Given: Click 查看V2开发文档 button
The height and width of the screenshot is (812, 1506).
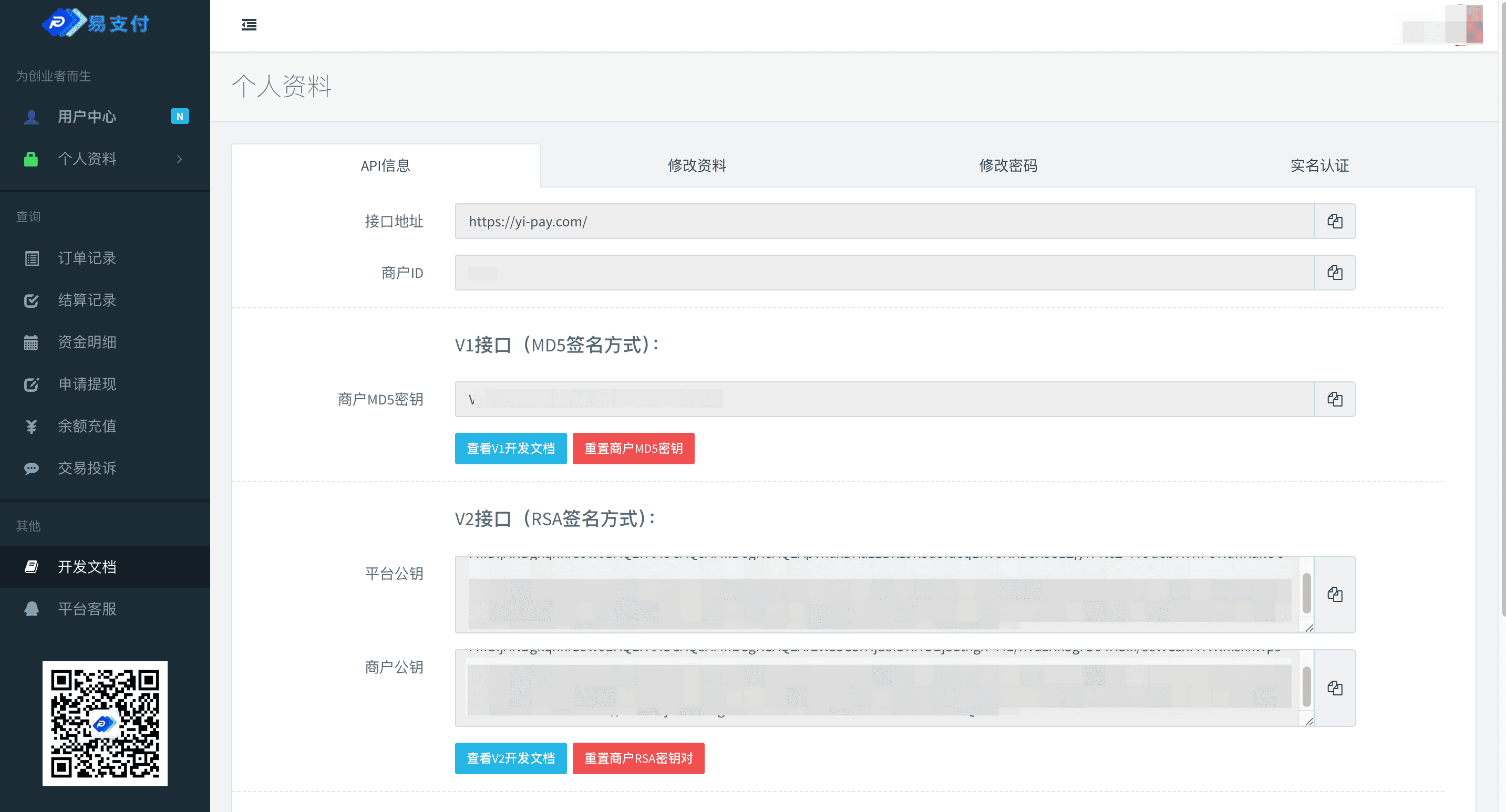Looking at the screenshot, I should point(510,758).
